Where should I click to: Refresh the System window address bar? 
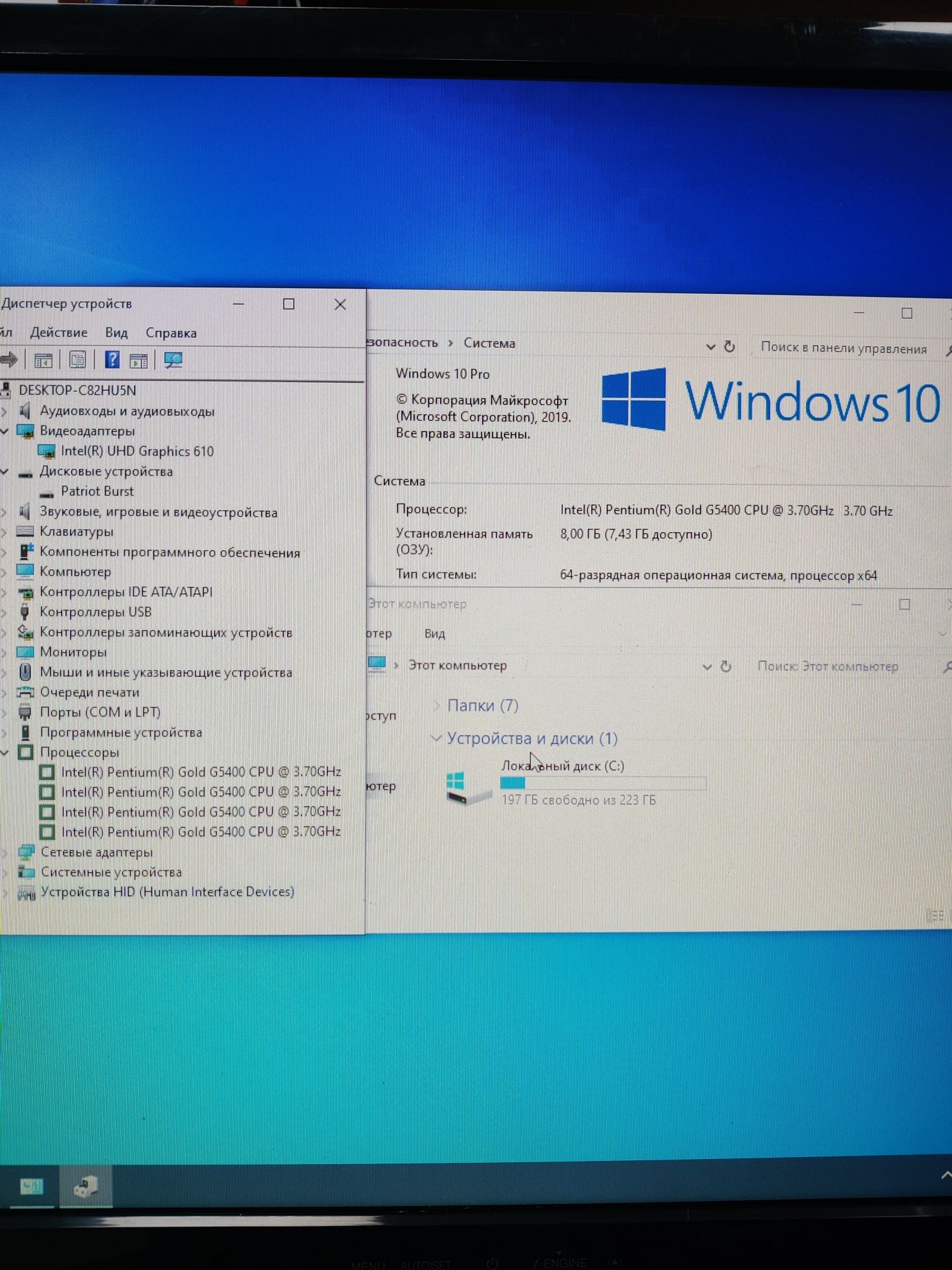pos(730,347)
